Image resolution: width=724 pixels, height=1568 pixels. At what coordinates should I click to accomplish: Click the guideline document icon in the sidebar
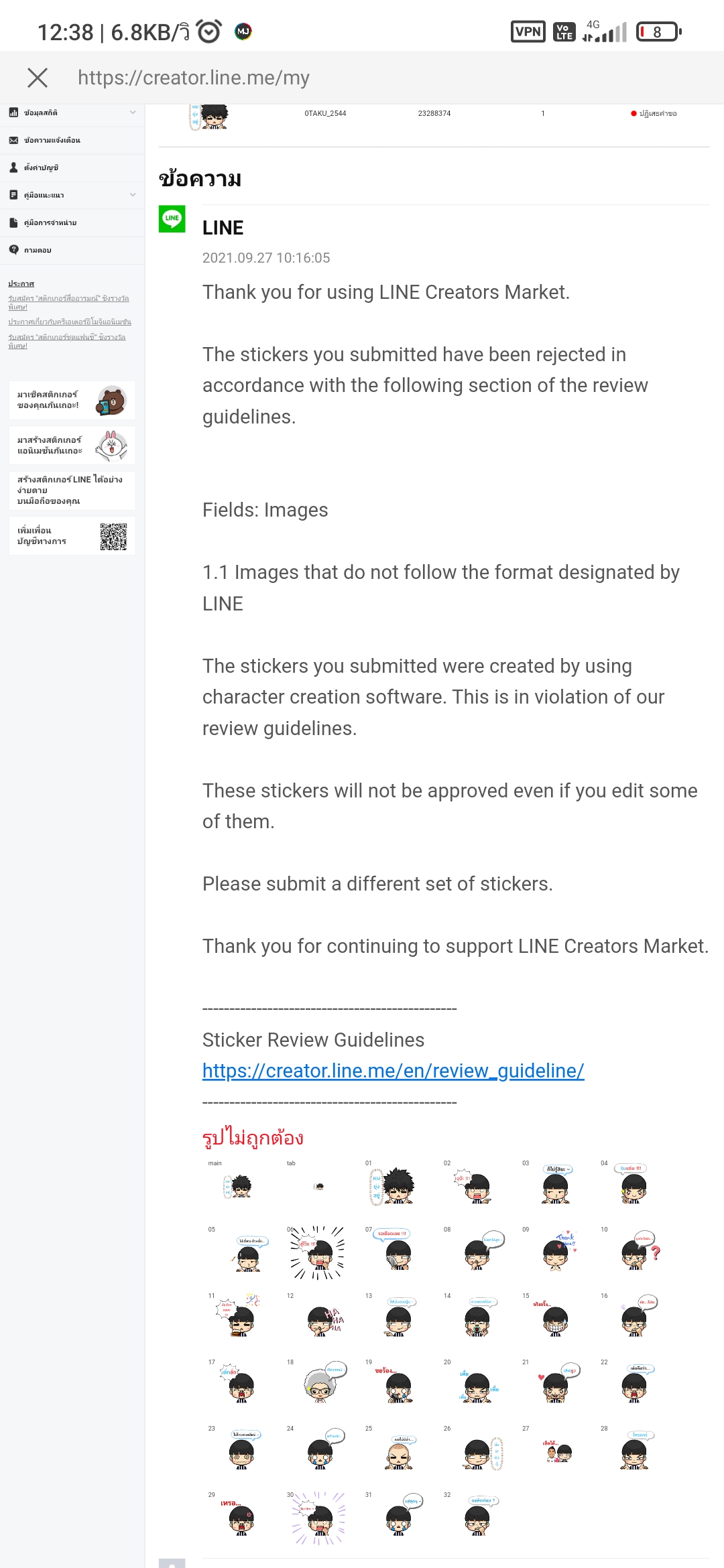[13, 195]
